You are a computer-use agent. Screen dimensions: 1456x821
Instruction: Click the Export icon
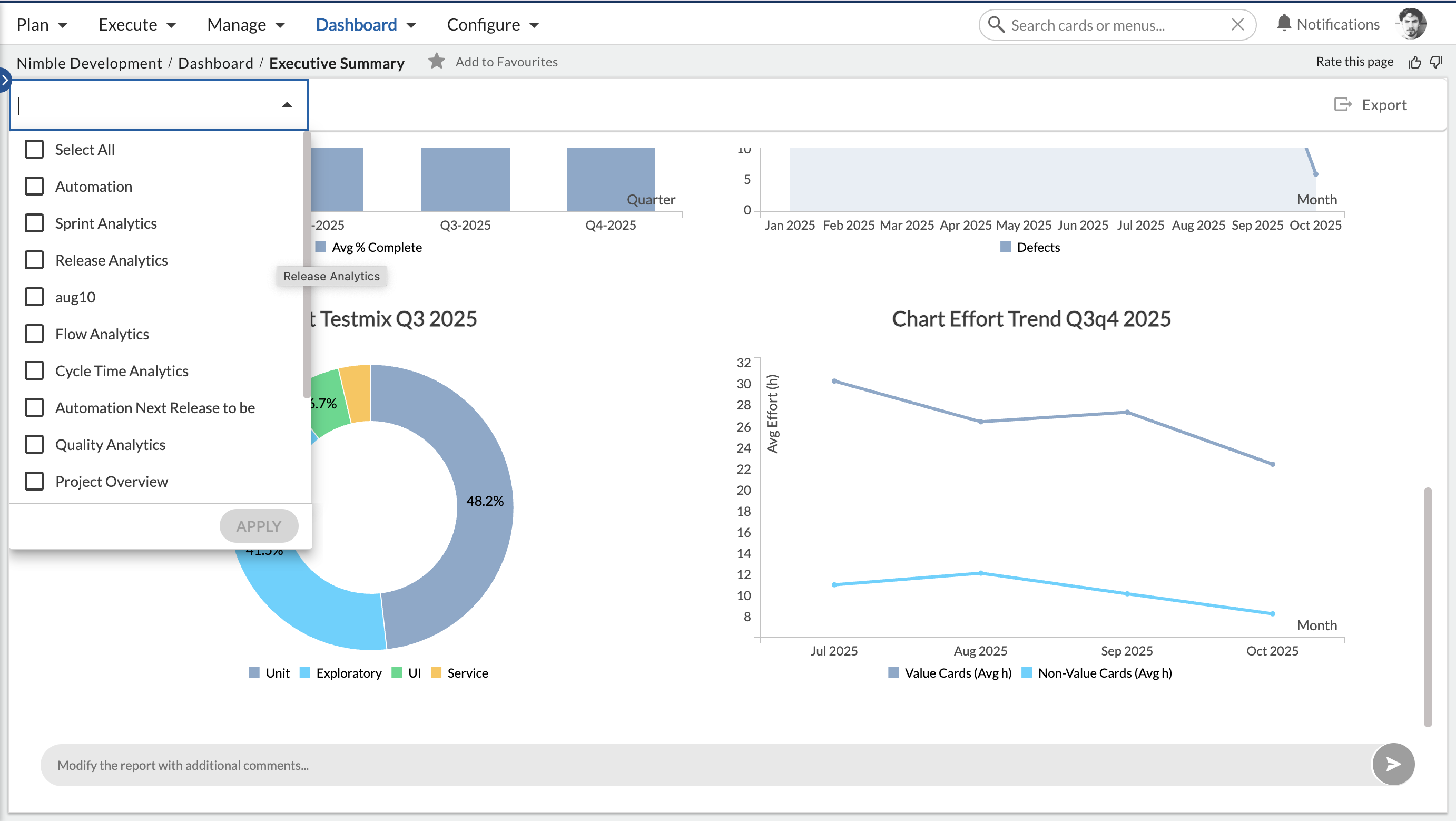[x=1342, y=105]
